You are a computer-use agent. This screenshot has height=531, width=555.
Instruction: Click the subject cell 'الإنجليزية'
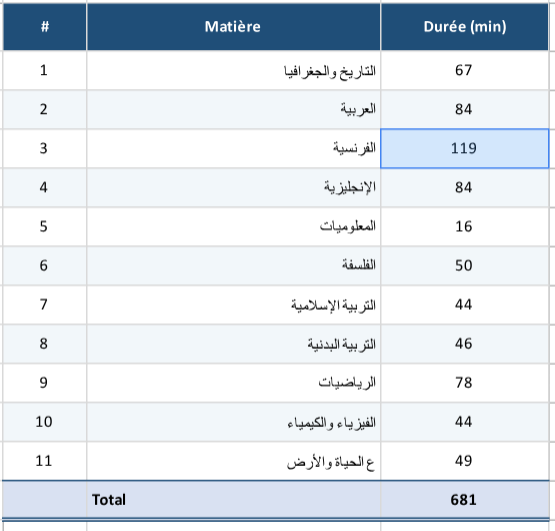pos(234,188)
